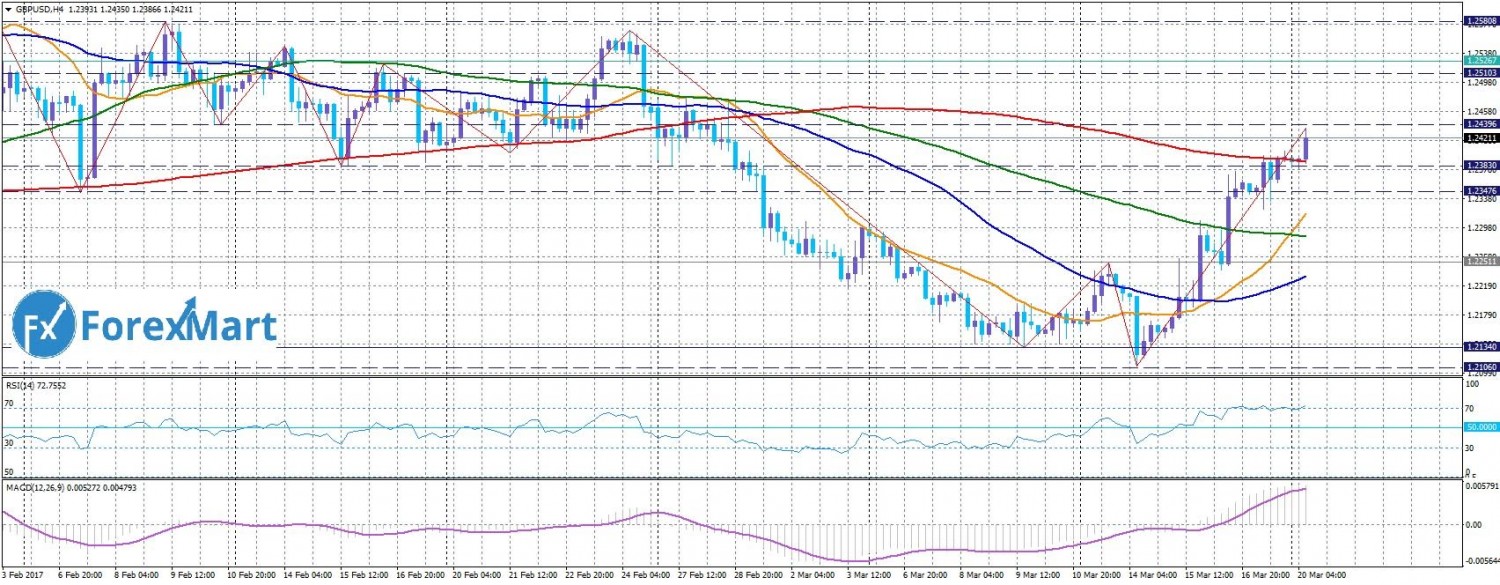Click the 1.21340 support level label
Screen dimensions: 1500x585
click(1479, 346)
